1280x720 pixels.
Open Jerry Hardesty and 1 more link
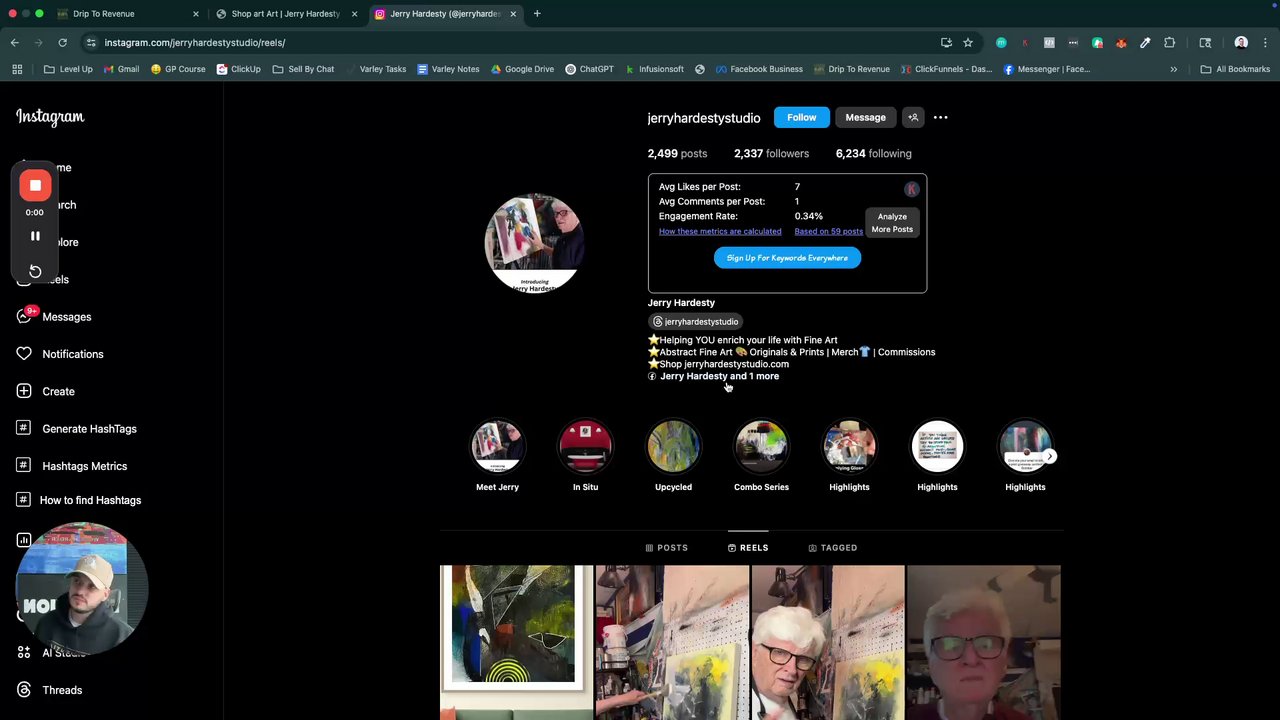[719, 376]
